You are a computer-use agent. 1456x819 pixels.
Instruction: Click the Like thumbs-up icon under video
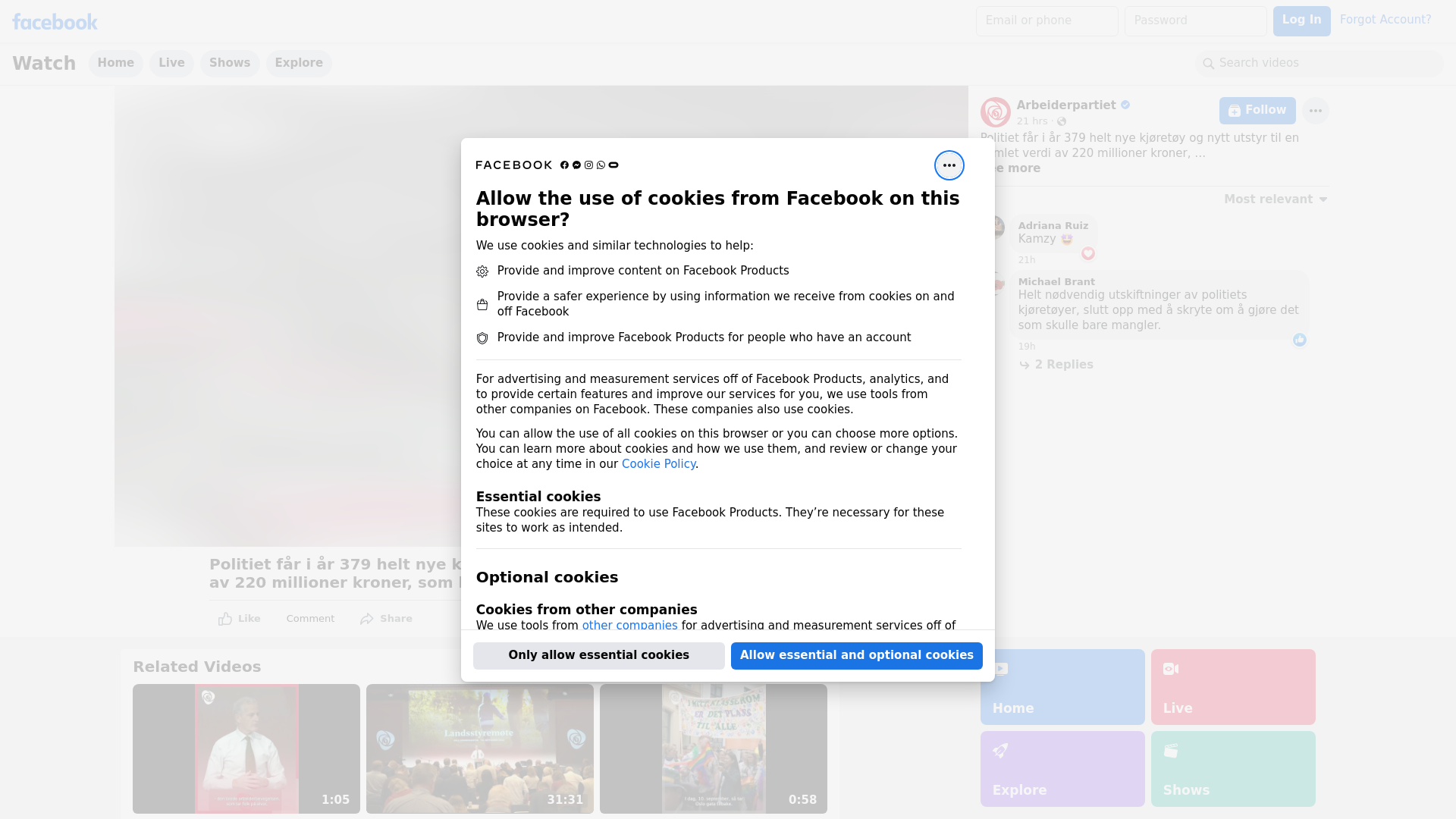point(224,619)
